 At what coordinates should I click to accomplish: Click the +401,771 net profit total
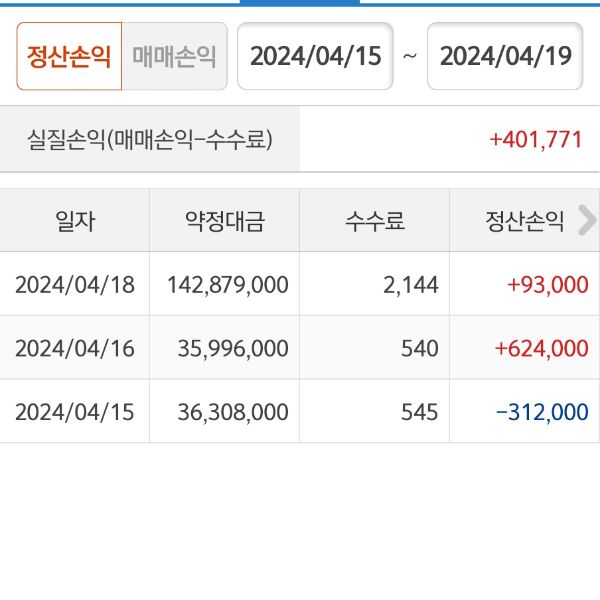tap(535, 139)
